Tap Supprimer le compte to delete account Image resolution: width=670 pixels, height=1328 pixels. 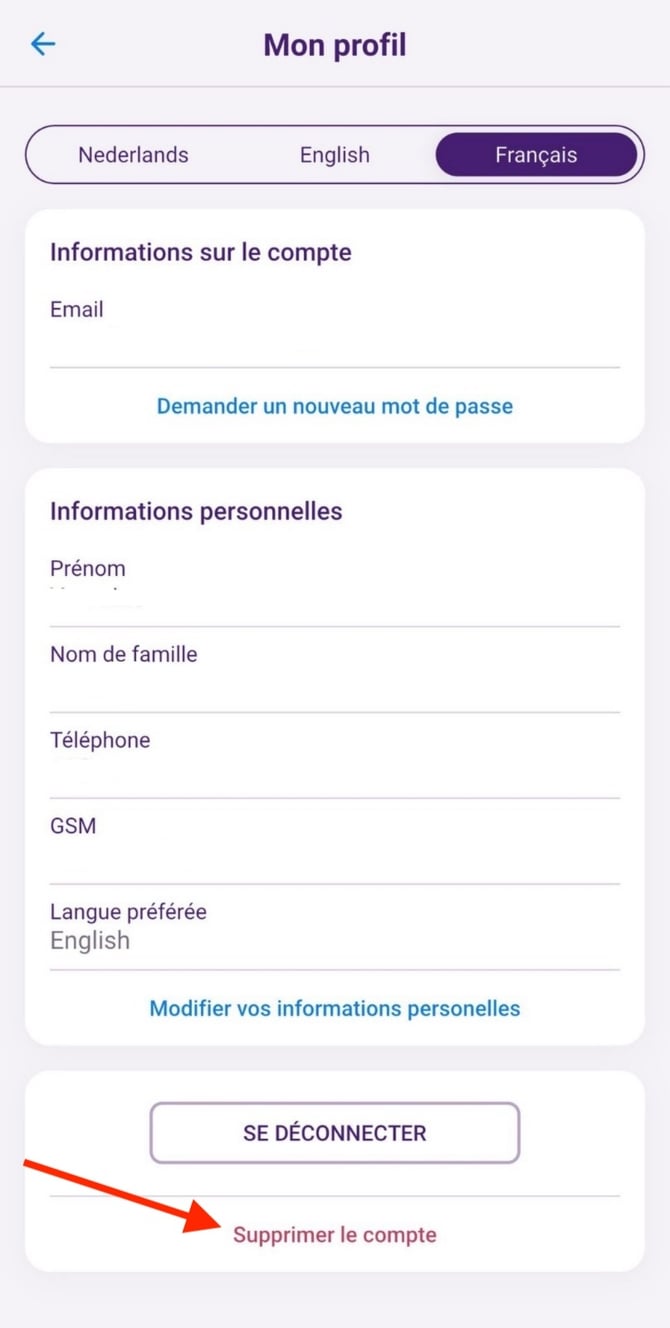[334, 1234]
